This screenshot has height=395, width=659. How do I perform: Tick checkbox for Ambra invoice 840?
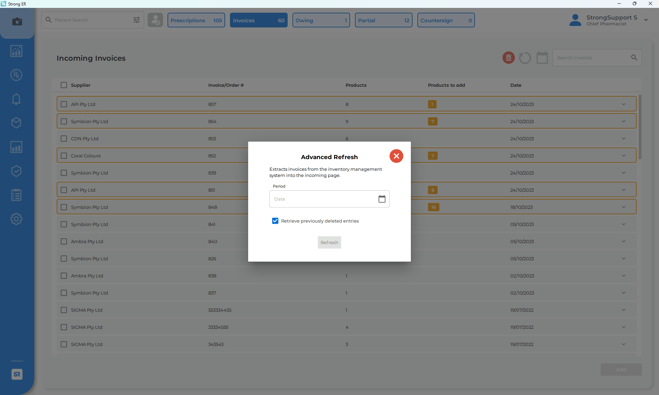pos(64,242)
